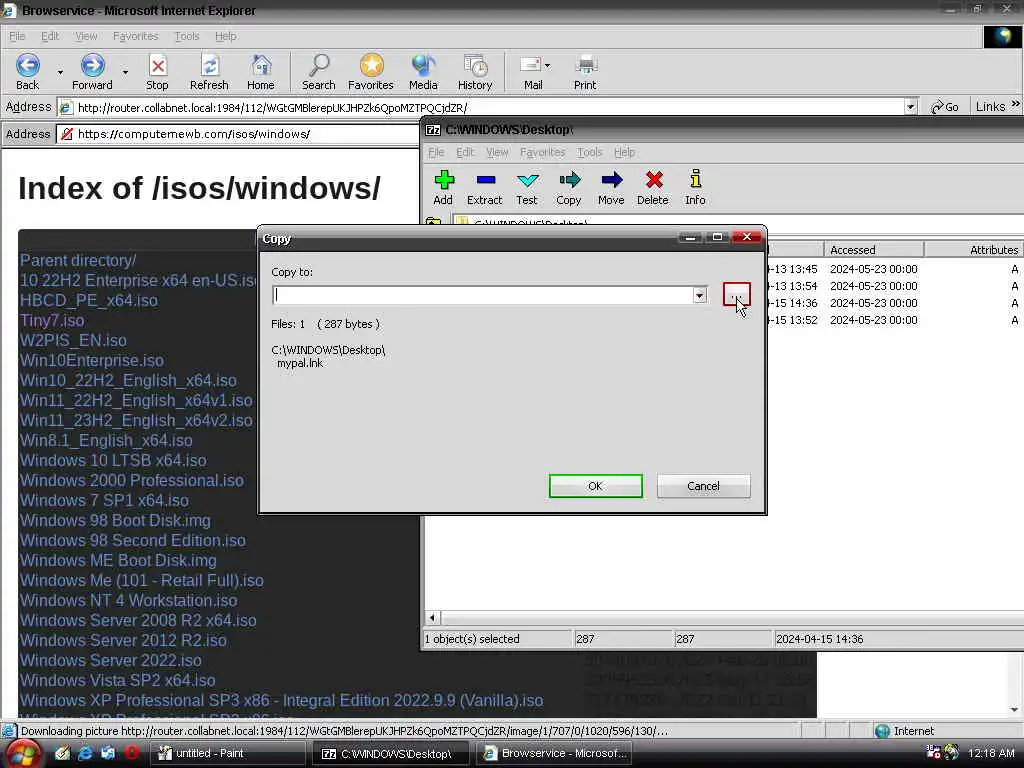Open Favorites star icon in toolbar
1024x768 pixels.
[371, 72]
